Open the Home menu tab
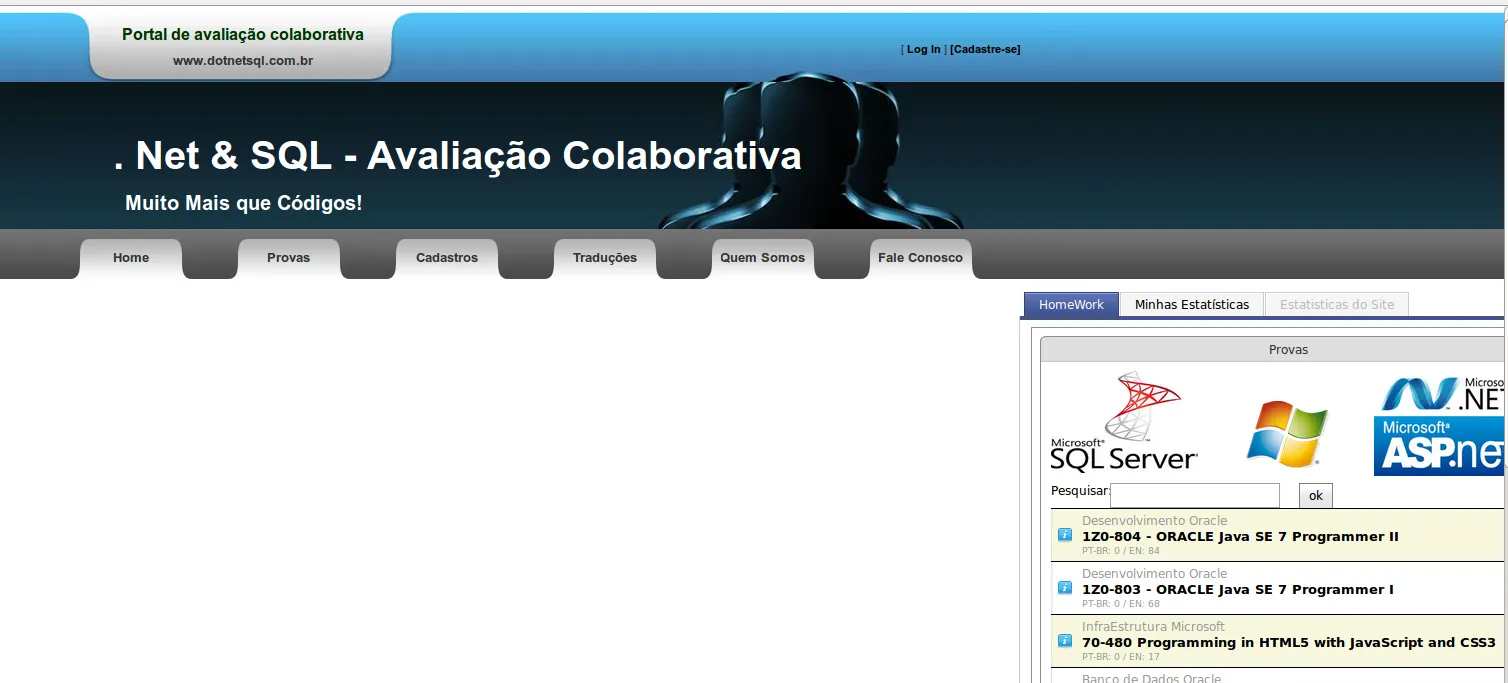This screenshot has height=683, width=1508. tap(131, 258)
